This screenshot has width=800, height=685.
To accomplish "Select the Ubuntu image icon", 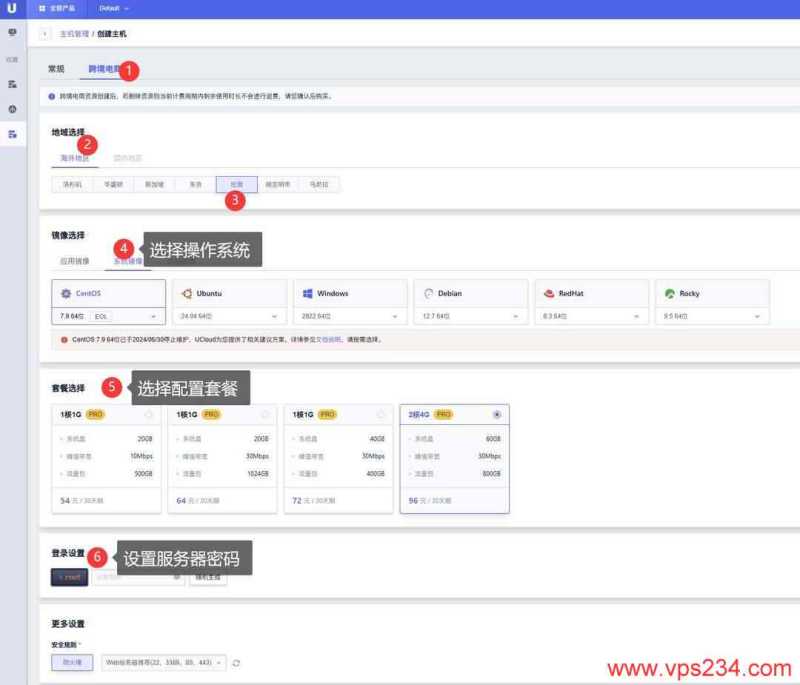I will [x=185, y=292].
